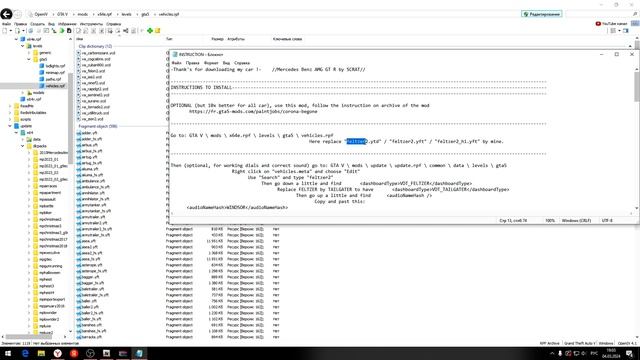Open the dropdown arrow beside the New icon
The height and width of the screenshot is (360, 640).
(x=10, y=31)
